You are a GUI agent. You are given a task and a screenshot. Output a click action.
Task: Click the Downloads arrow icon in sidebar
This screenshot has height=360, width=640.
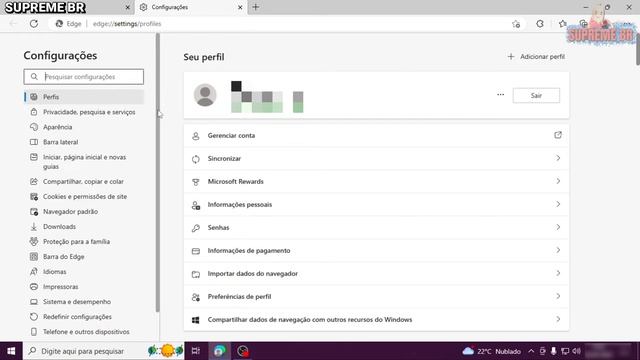coord(34,227)
